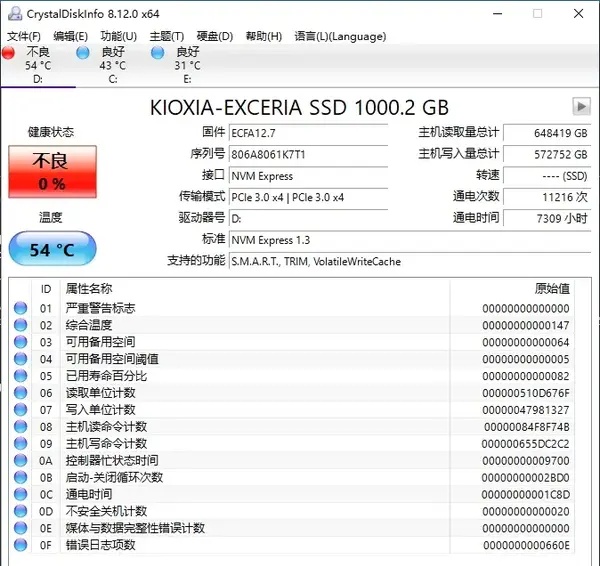Click the status orb on row 09 主机写命令计数

pyautogui.click(x=20, y=443)
